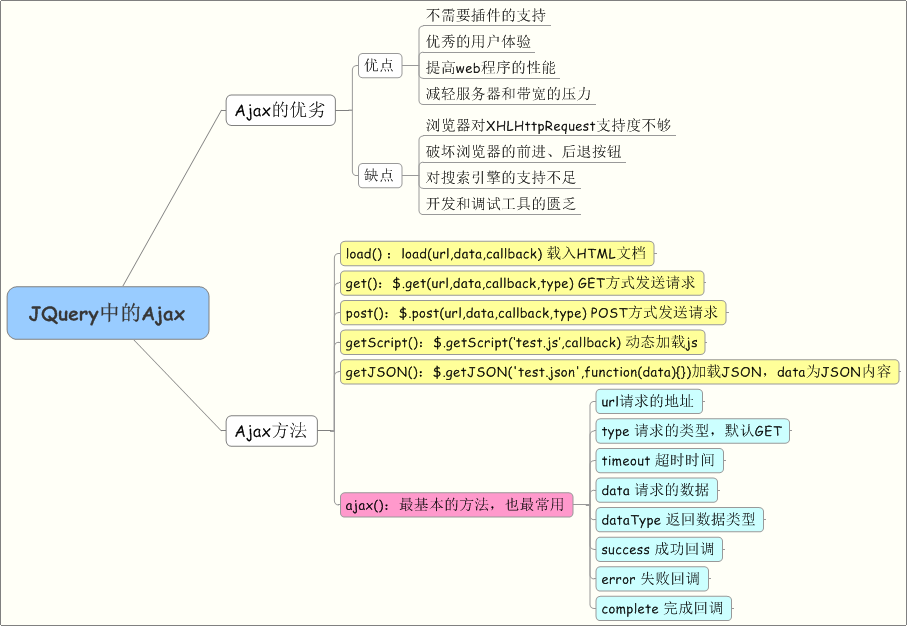Image resolution: width=907 pixels, height=626 pixels.
Task: Select the text 减轻服务器和带宽的压力
Action: [x=508, y=94]
